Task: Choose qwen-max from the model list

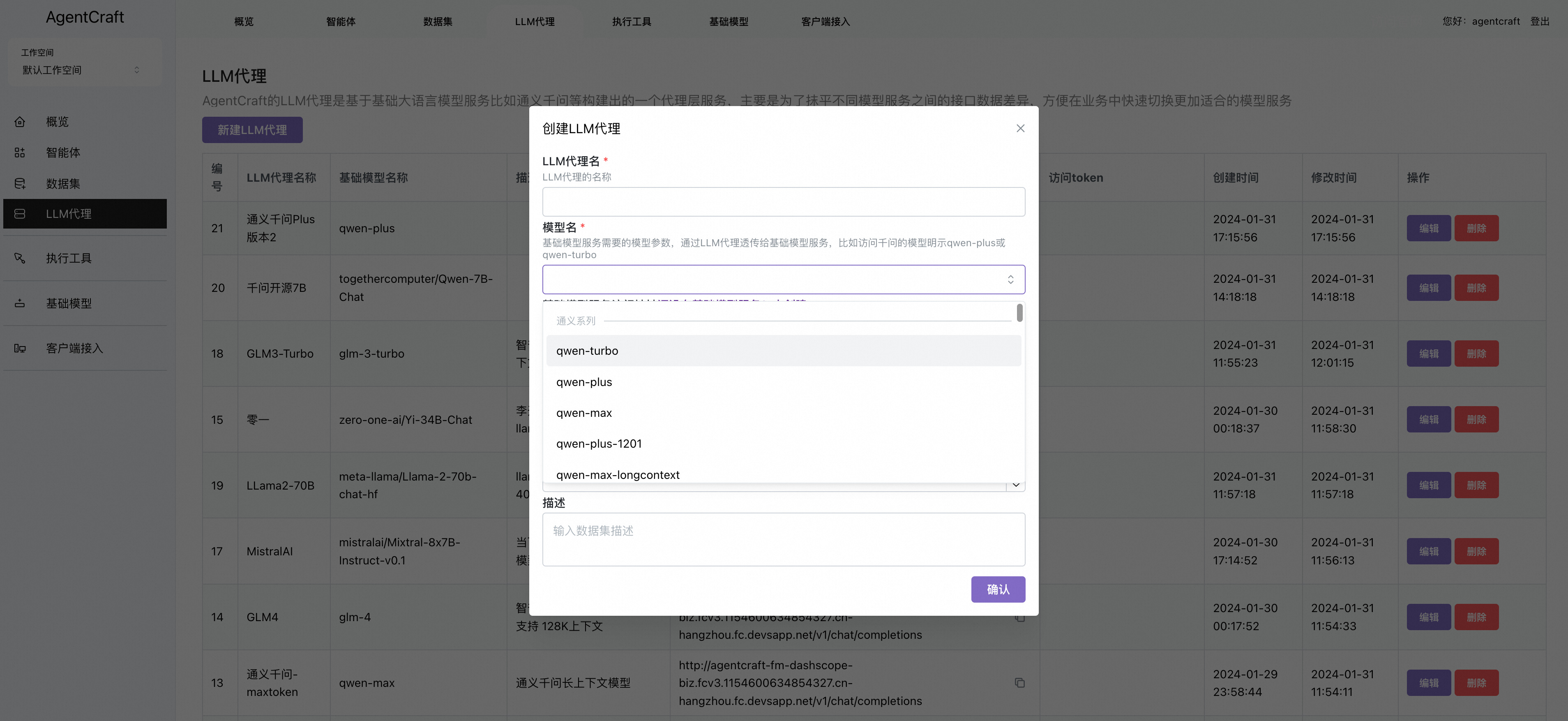Action: click(784, 413)
